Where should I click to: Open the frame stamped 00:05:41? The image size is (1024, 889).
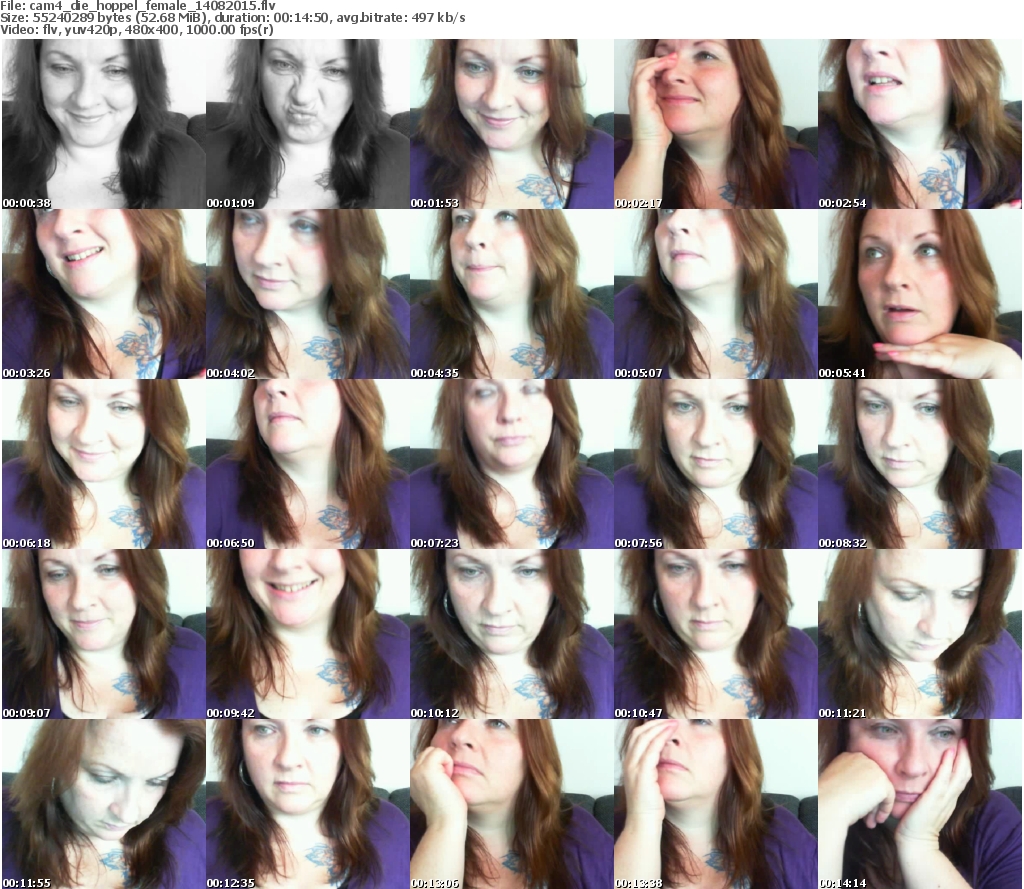[x=920, y=294]
